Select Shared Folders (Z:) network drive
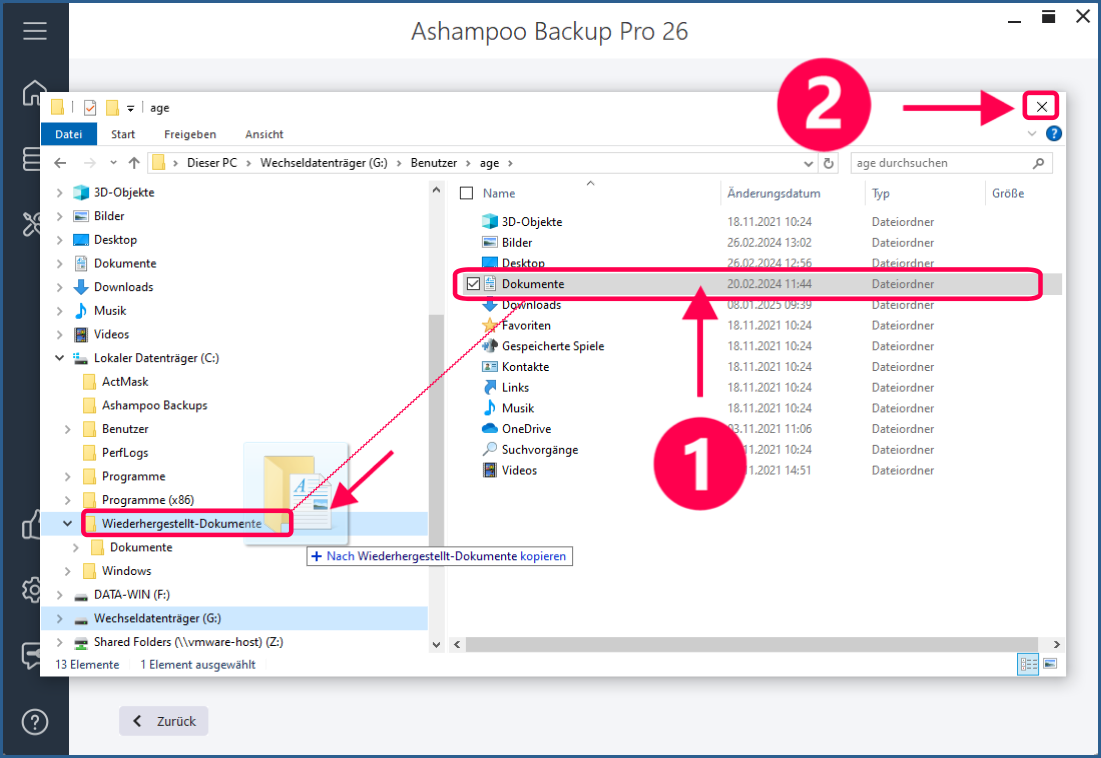The height and width of the screenshot is (758, 1101). pyautogui.click(x=188, y=642)
